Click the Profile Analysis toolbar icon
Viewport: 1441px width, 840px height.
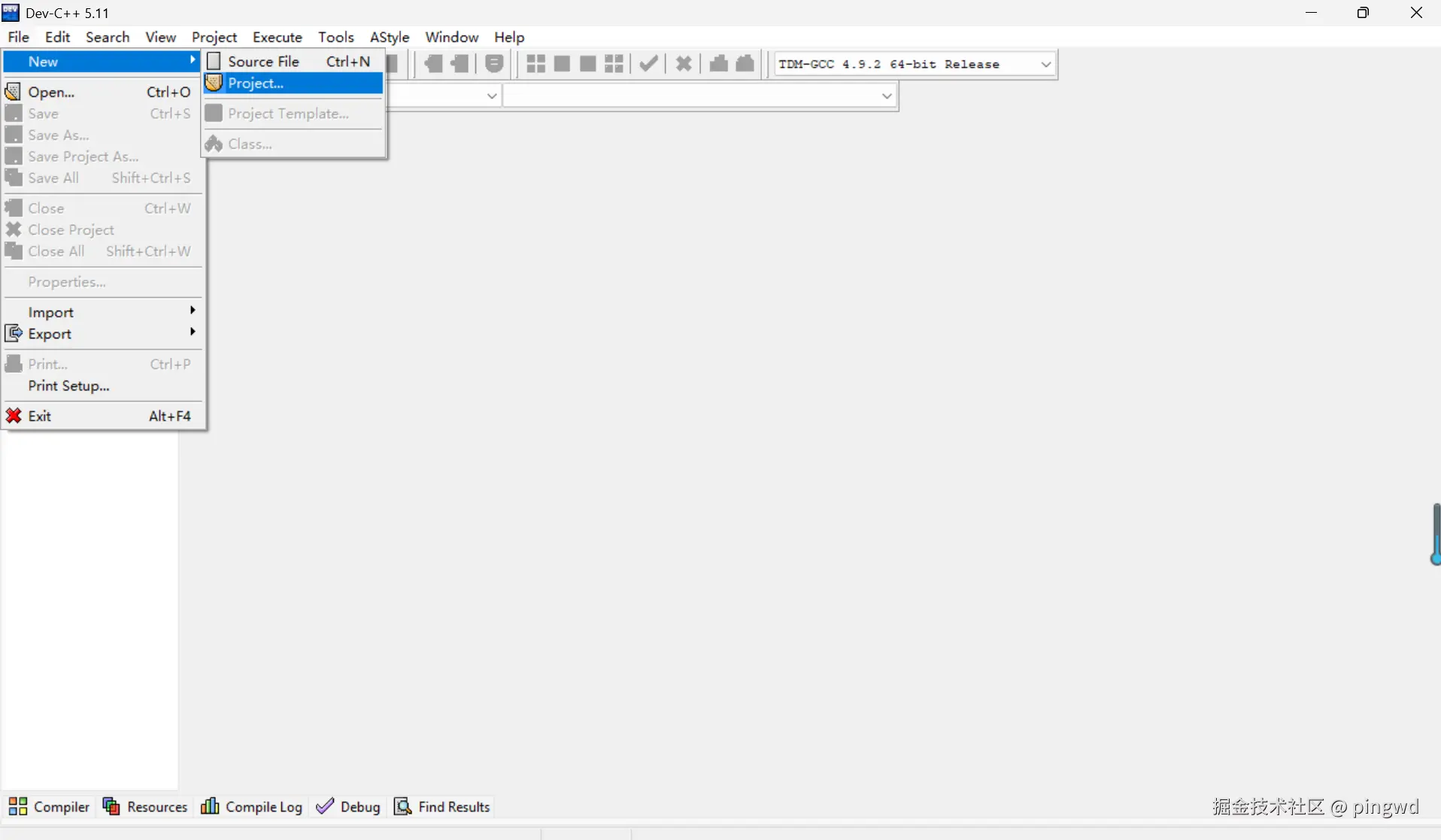[x=719, y=64]
